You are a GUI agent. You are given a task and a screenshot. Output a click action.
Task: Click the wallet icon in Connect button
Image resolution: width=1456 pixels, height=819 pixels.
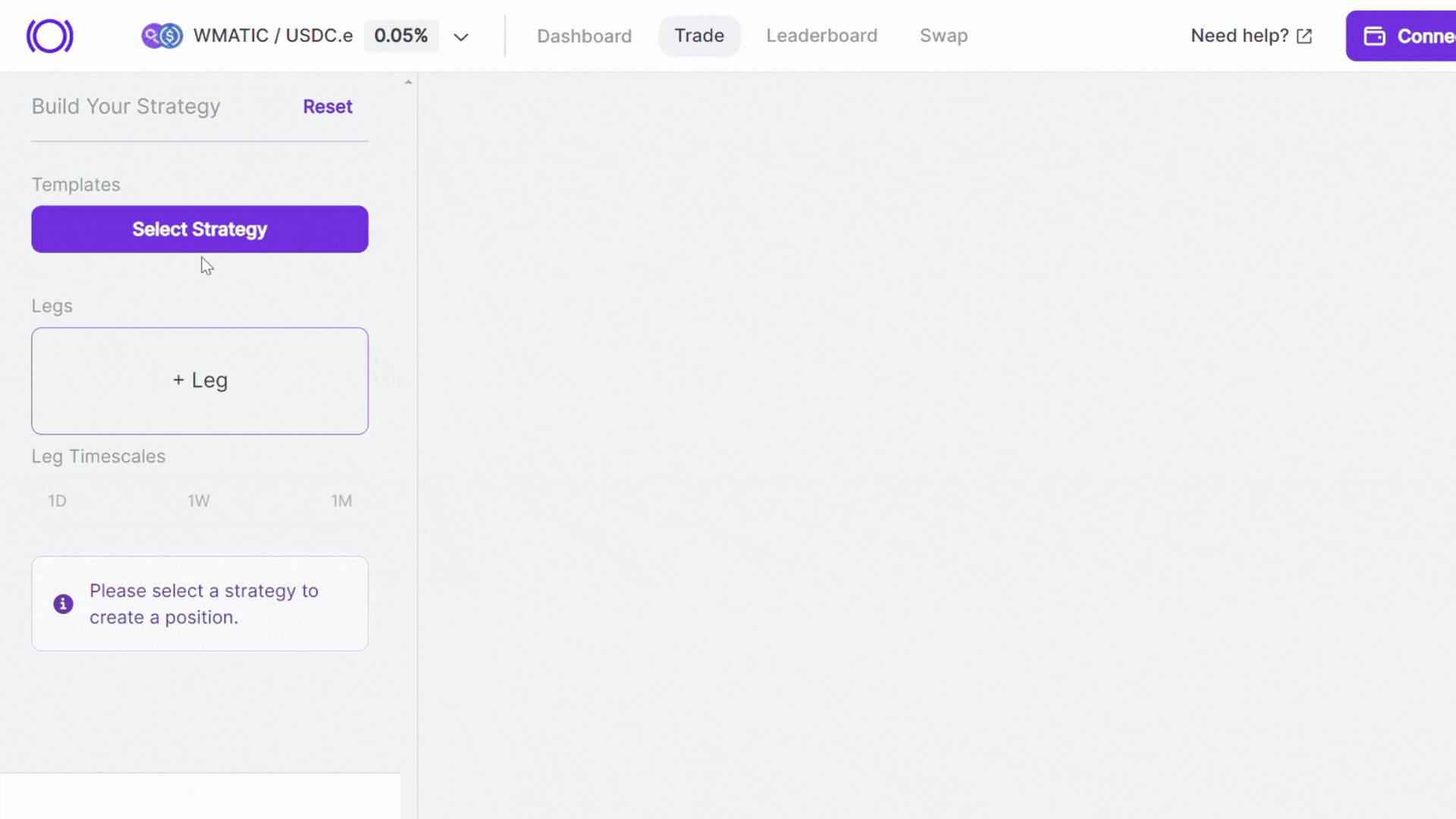1374,36
